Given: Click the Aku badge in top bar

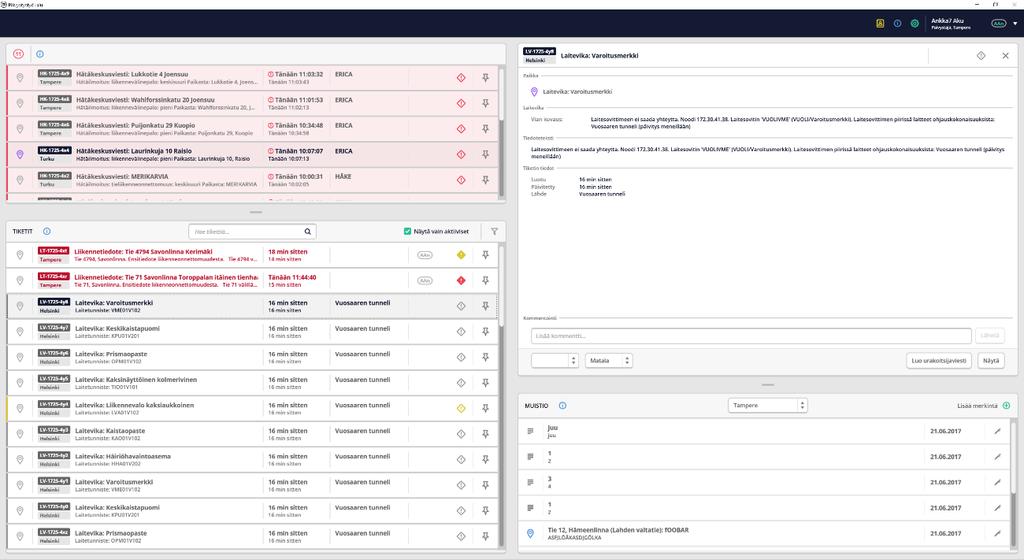Looking at the screenshot, I should 999,23.
